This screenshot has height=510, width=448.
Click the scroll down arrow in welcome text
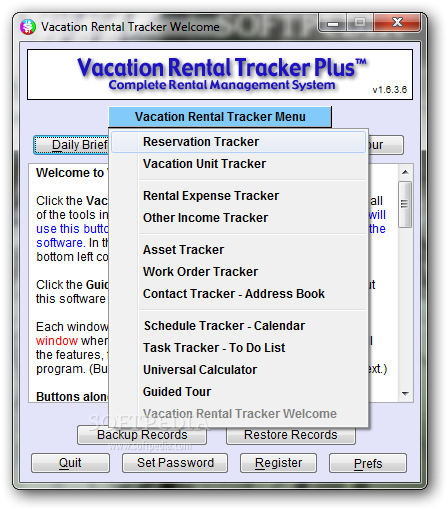405,394
